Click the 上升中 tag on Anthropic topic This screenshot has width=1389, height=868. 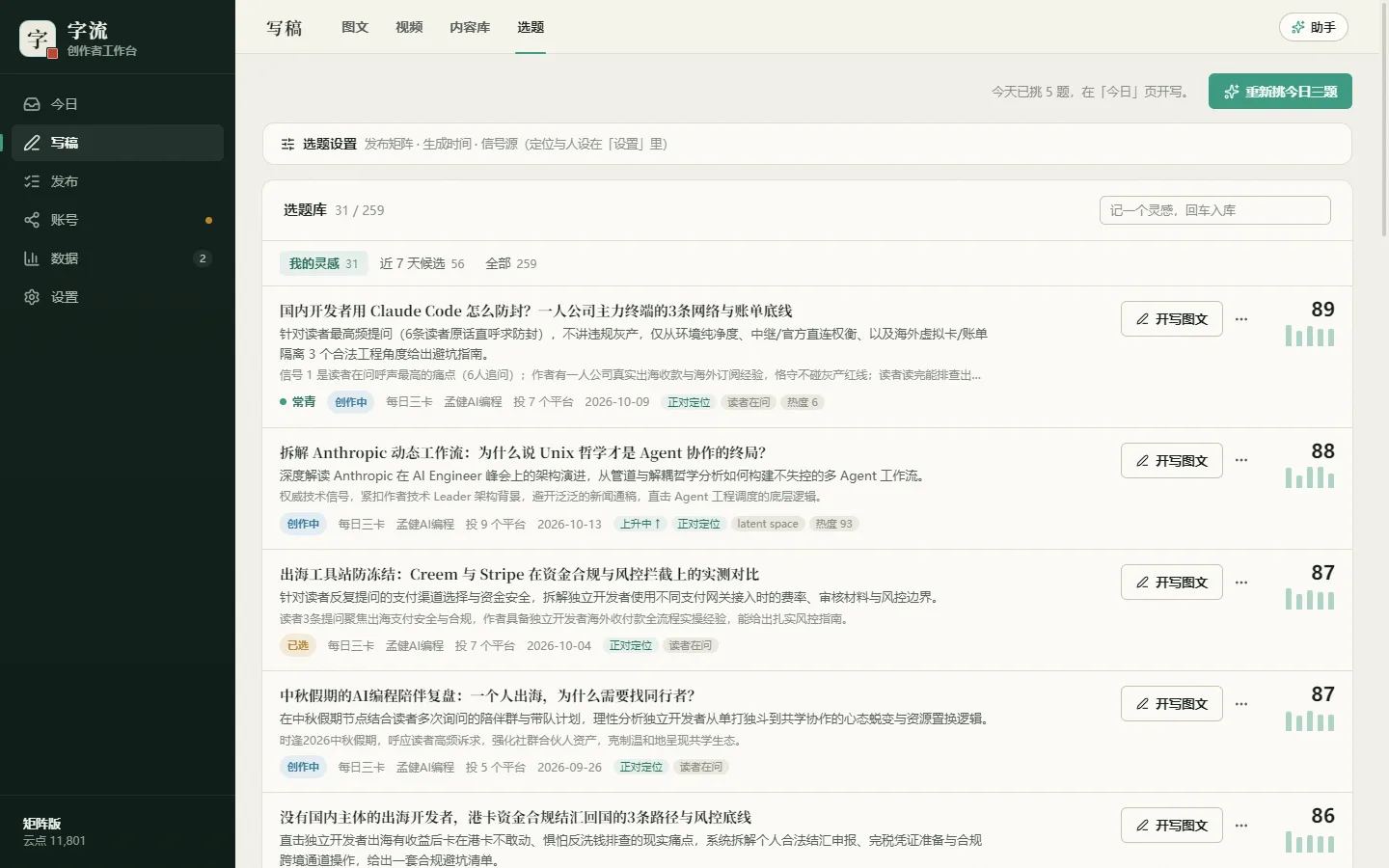640,524
